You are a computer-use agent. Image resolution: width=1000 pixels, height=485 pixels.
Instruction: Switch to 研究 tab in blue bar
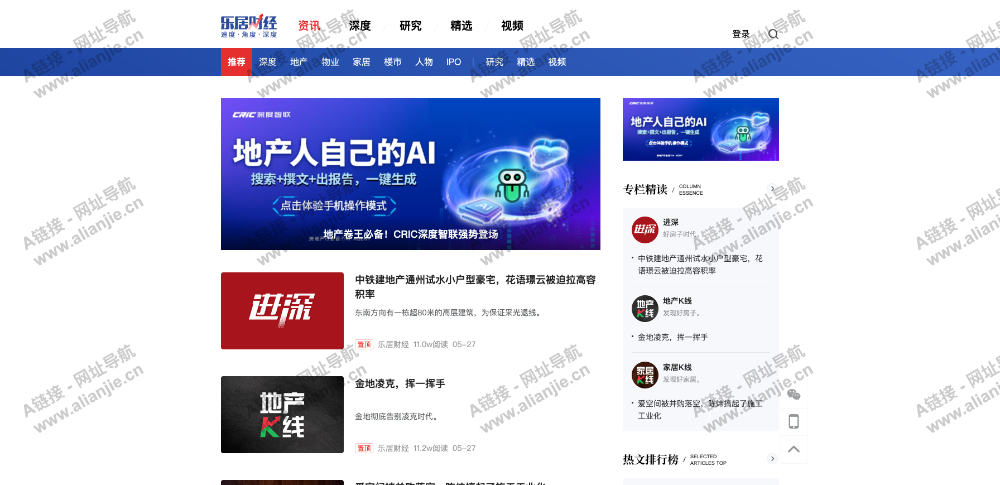tap(494, 62)
